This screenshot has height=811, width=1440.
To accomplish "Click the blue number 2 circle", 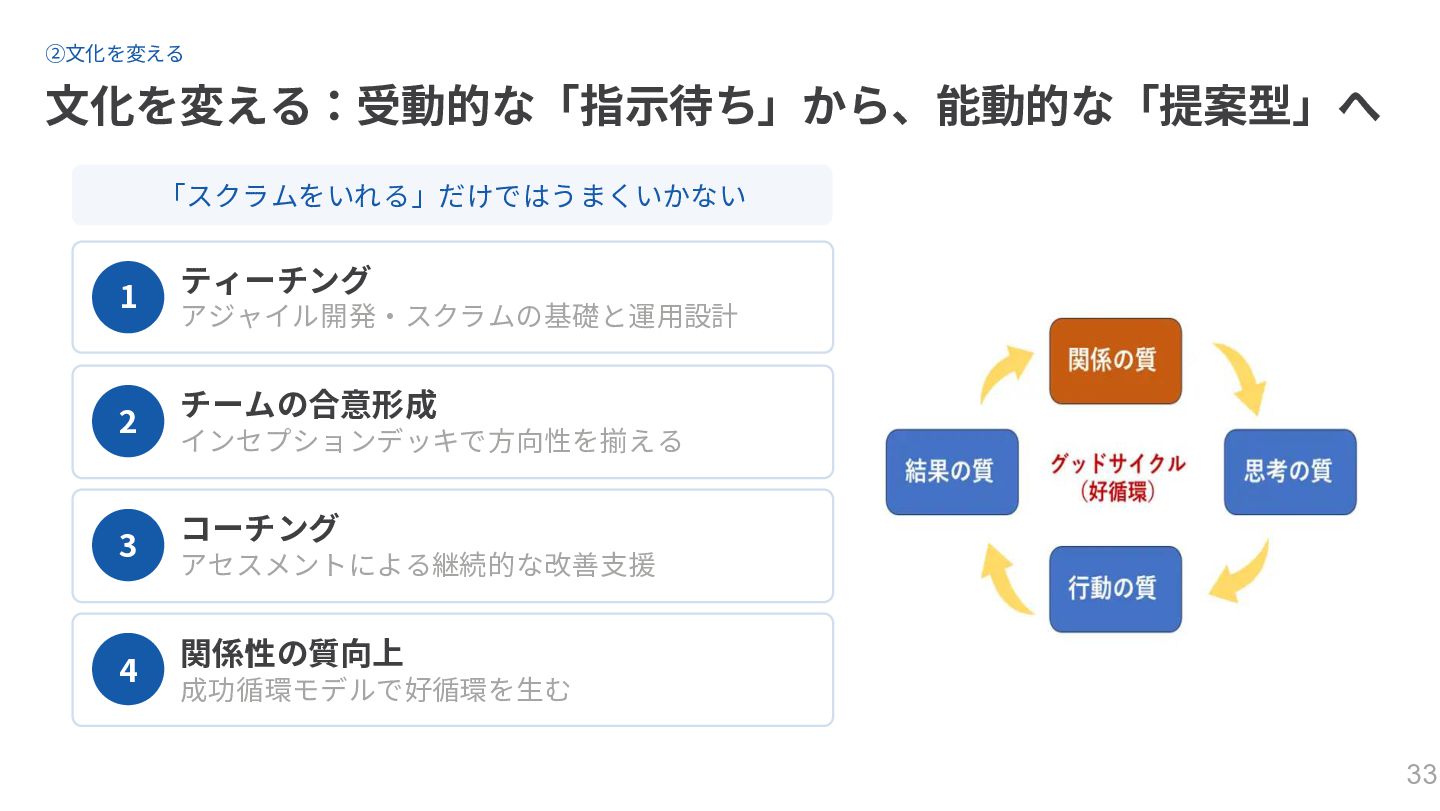I will (x=128, y=421).
